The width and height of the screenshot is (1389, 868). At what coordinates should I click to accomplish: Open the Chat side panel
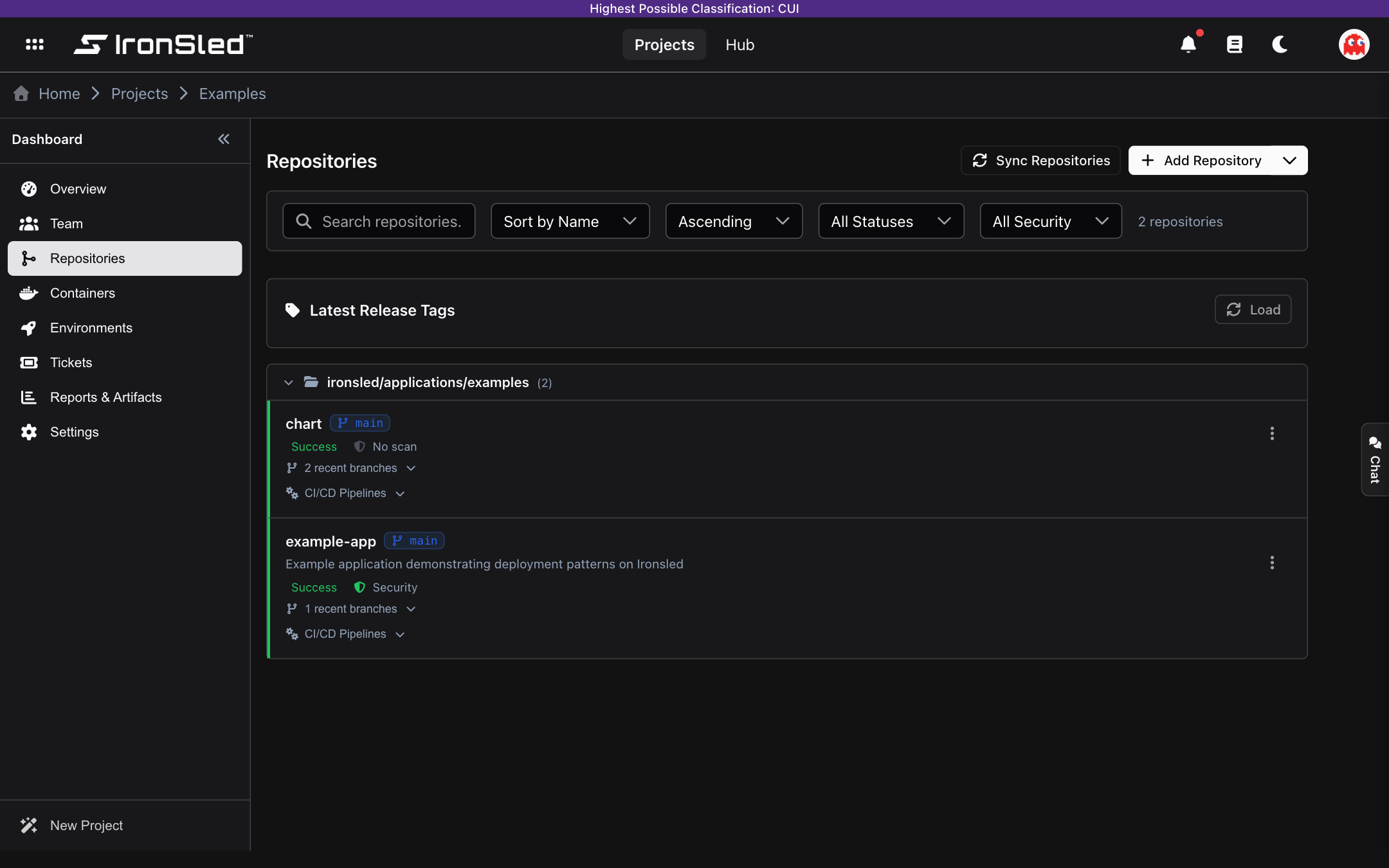1375,459
